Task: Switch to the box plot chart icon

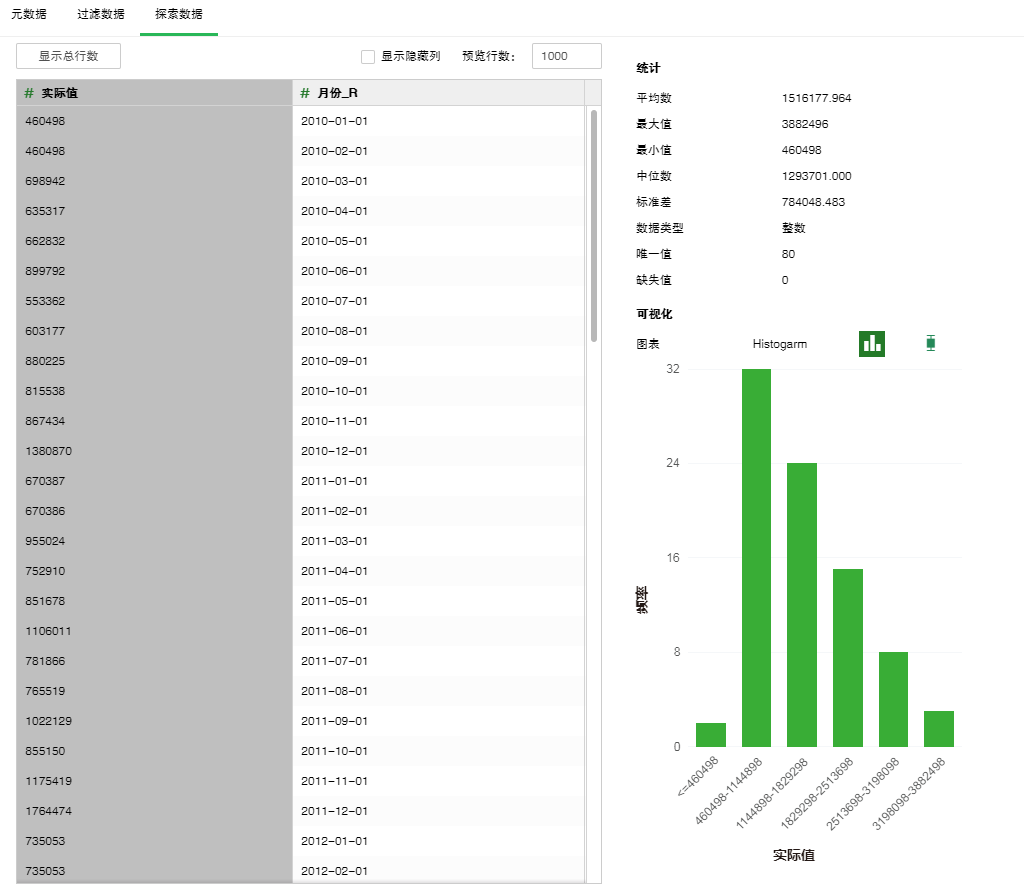Action: click(x=931, y=343)
